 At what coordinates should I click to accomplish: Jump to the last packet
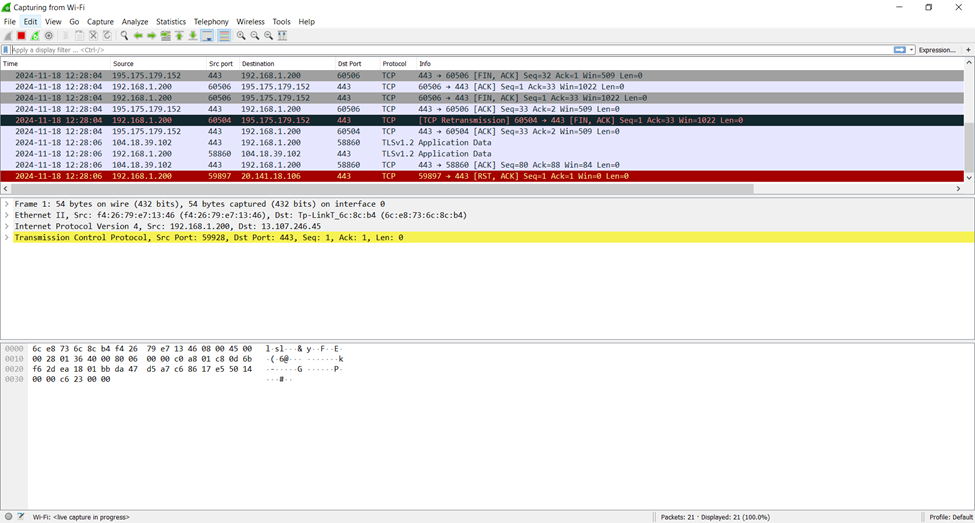(x=193, y=35)
